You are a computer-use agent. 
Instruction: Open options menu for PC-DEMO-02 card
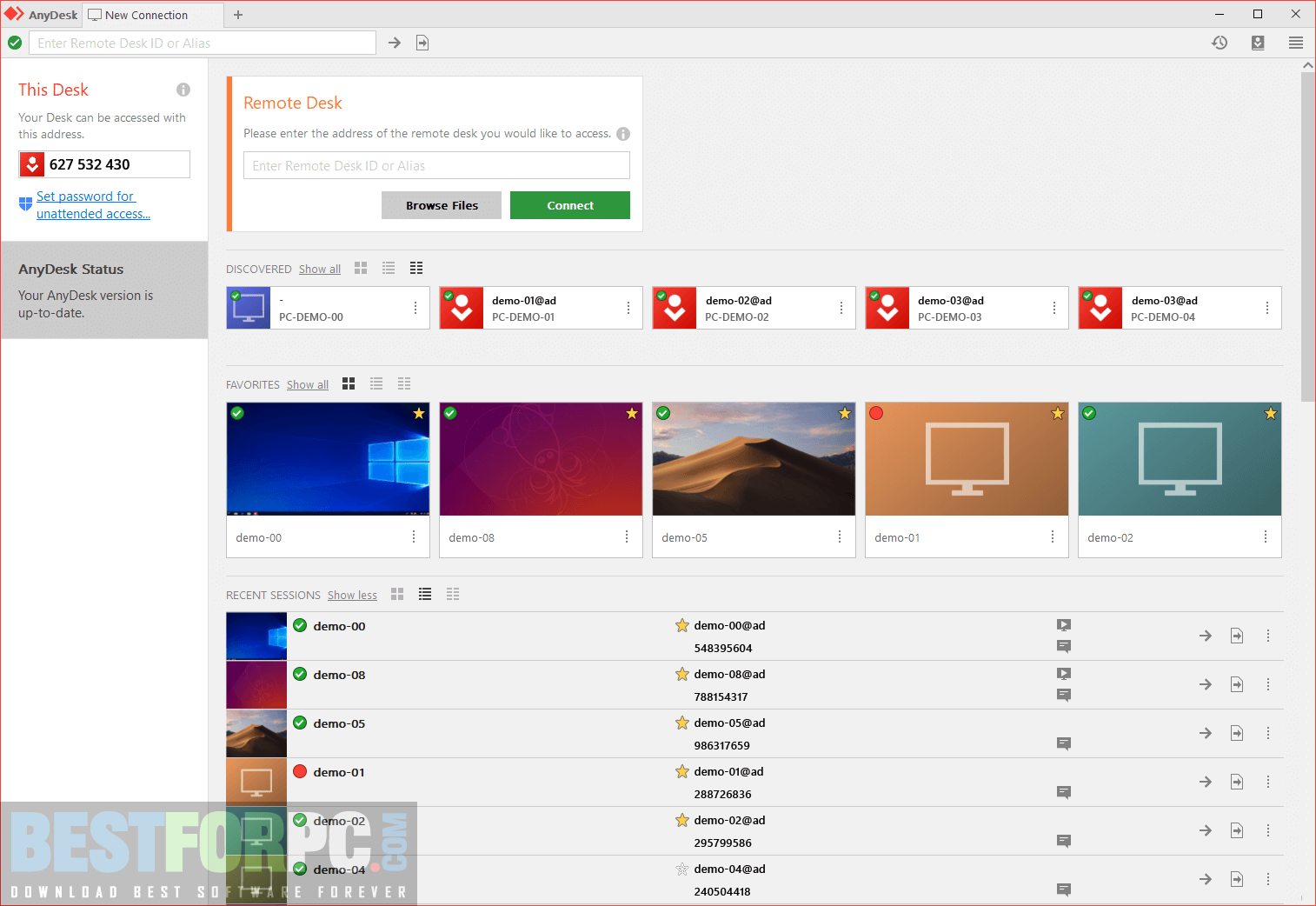coord(841,308)
